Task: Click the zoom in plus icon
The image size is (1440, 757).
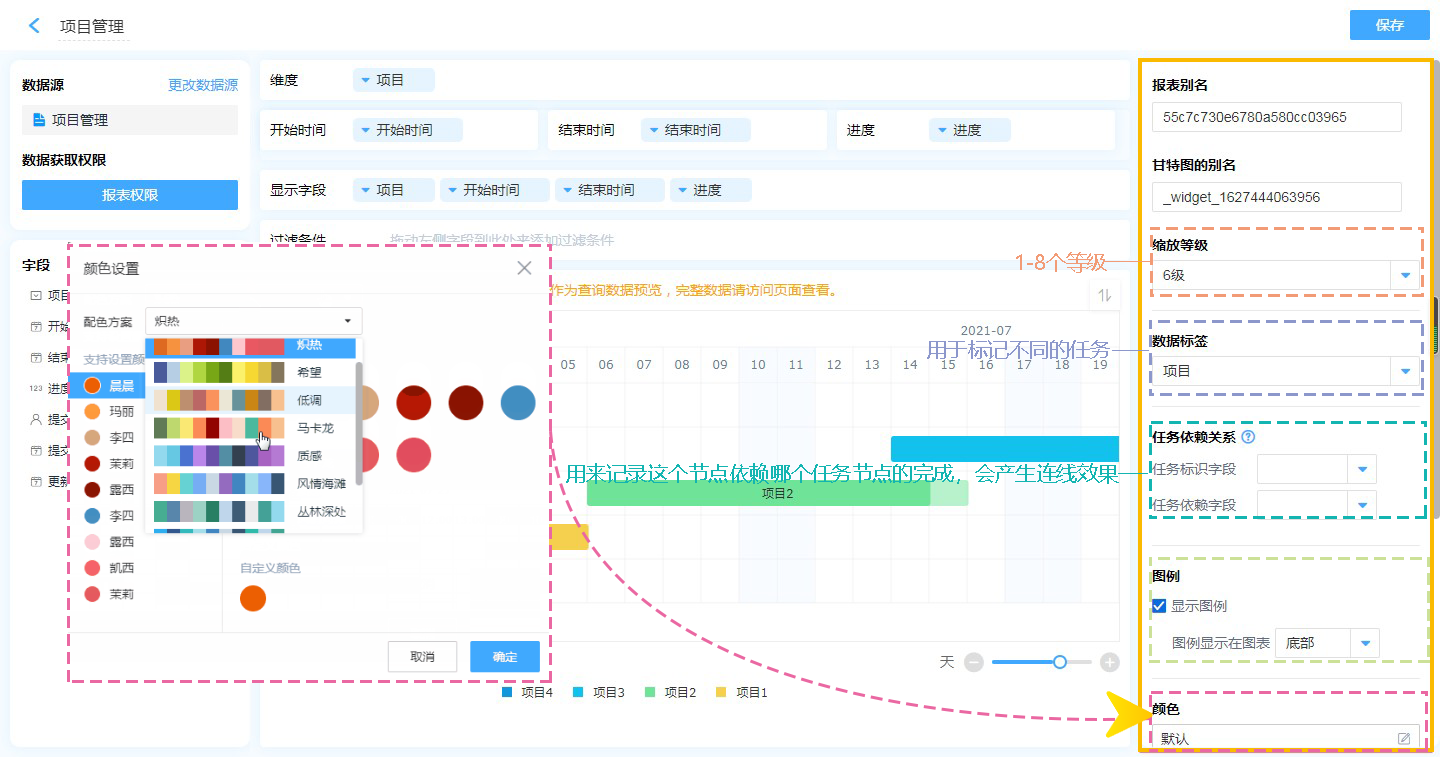Action: (x=1109, y=662)
